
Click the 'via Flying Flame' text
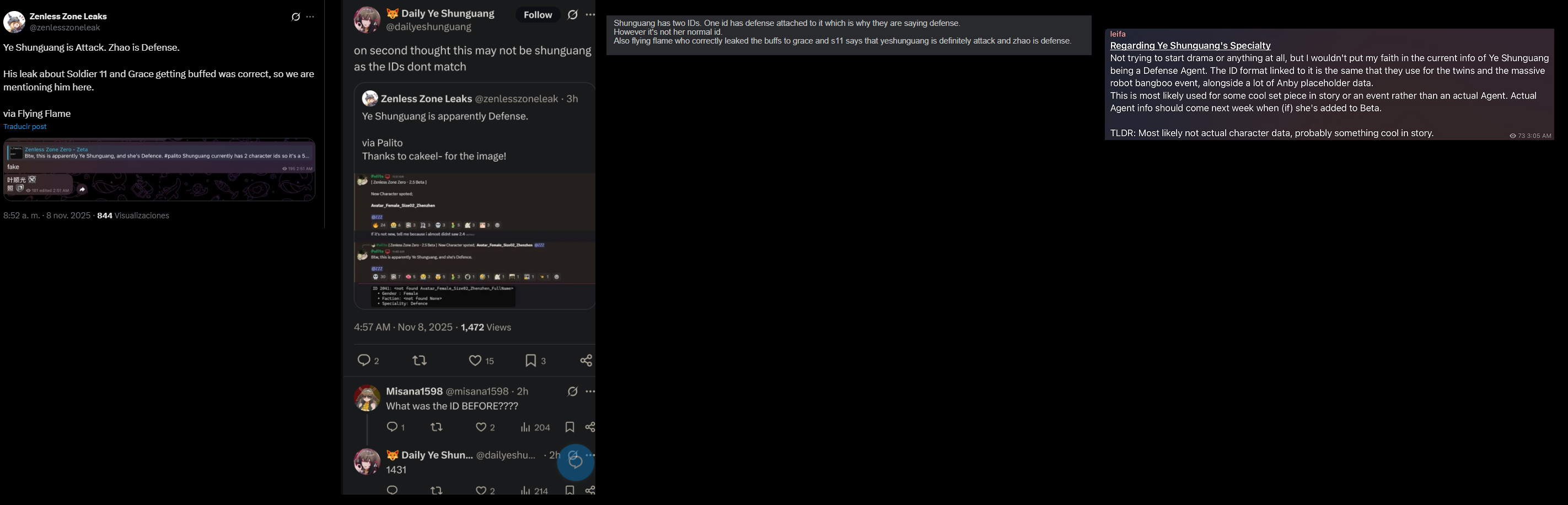37,114
